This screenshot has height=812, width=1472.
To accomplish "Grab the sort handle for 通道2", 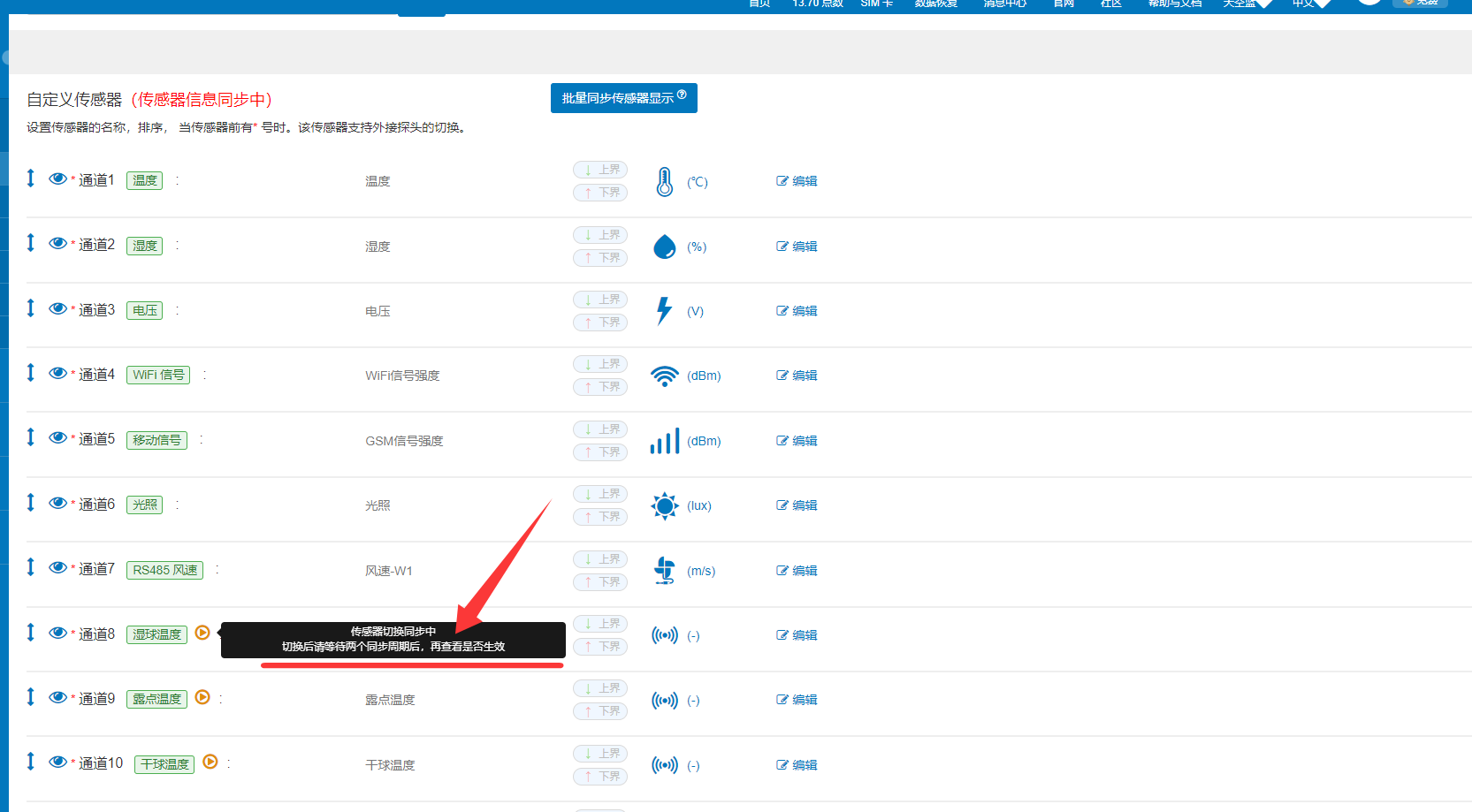I will 31,243.
